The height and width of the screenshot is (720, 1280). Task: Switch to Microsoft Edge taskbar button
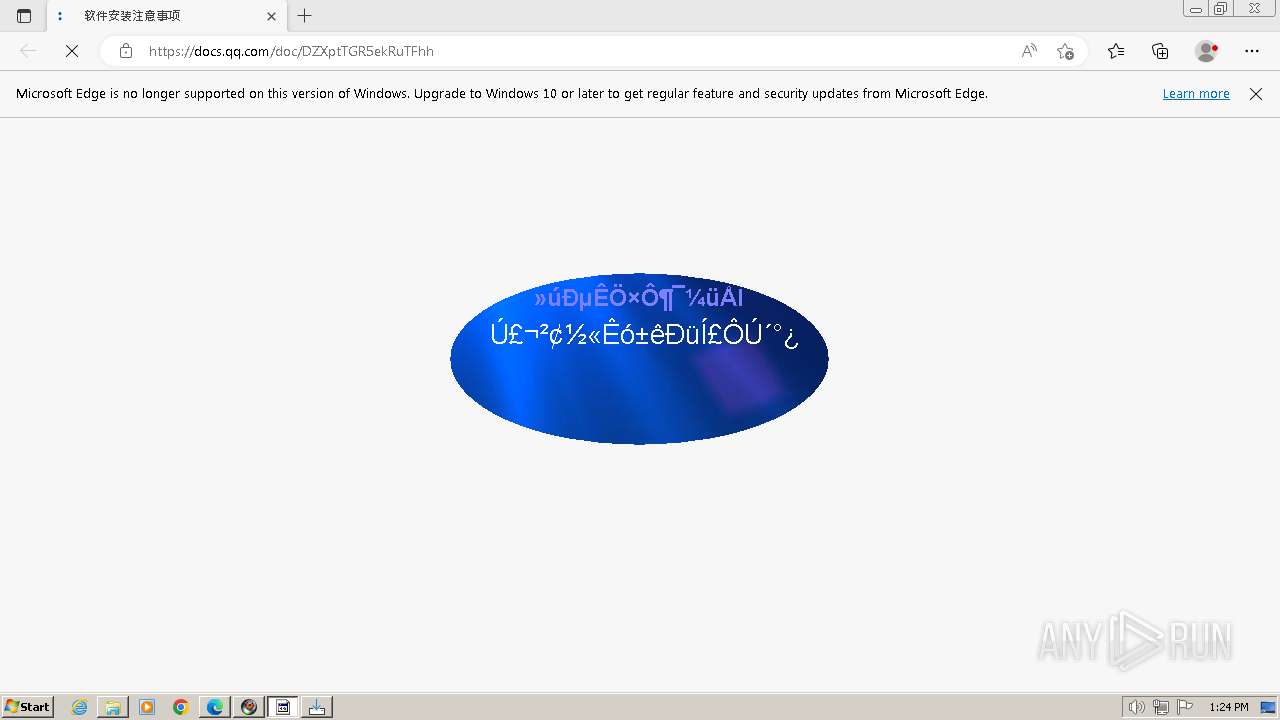click(215, 707)
